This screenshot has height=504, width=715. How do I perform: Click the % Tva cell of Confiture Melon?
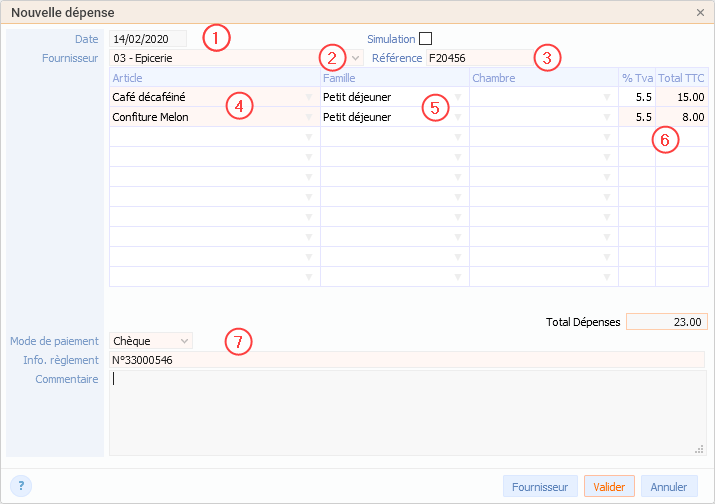point(637,117)
